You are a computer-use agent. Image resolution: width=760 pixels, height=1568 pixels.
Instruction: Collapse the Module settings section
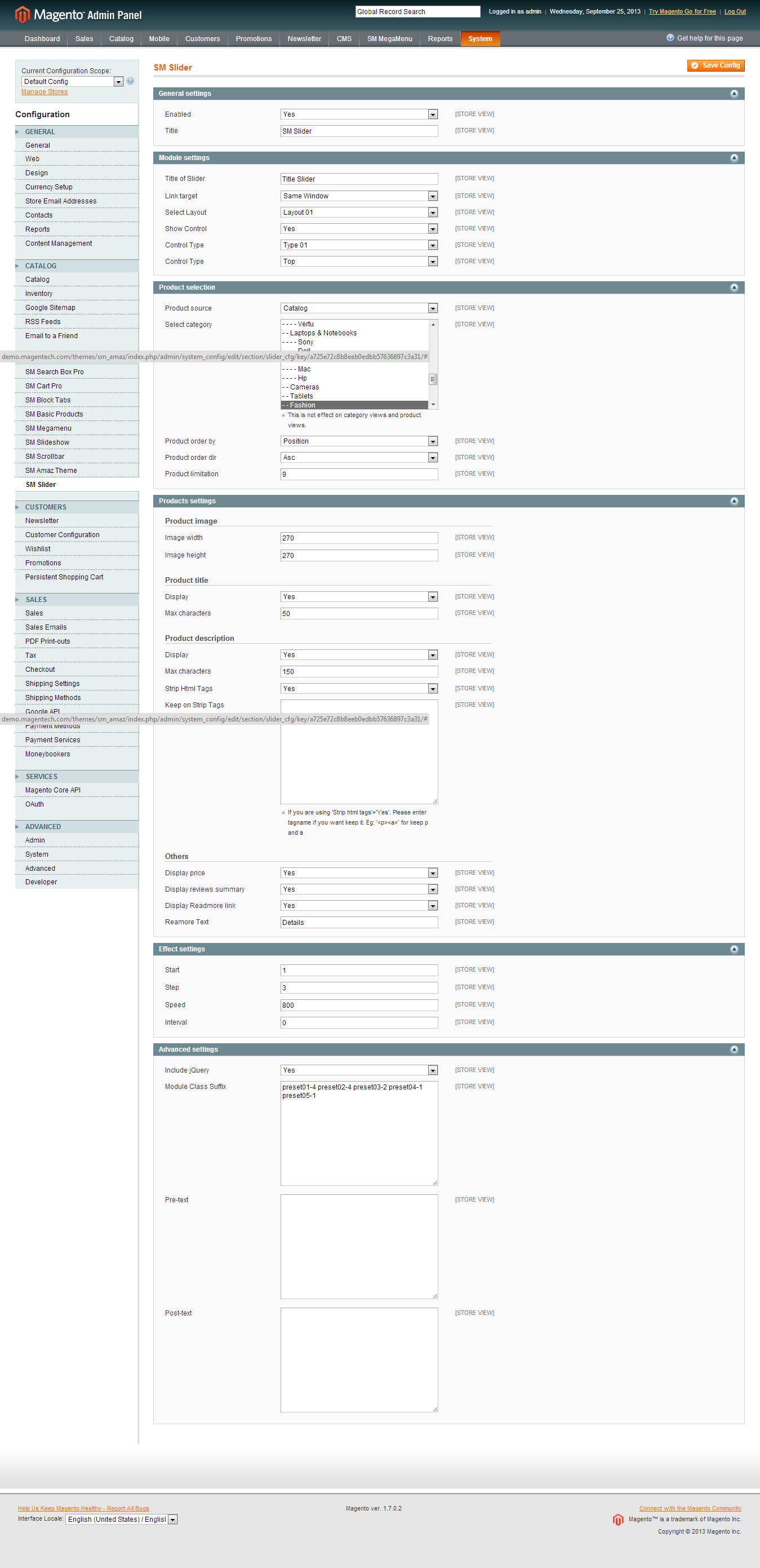point(734,158)
